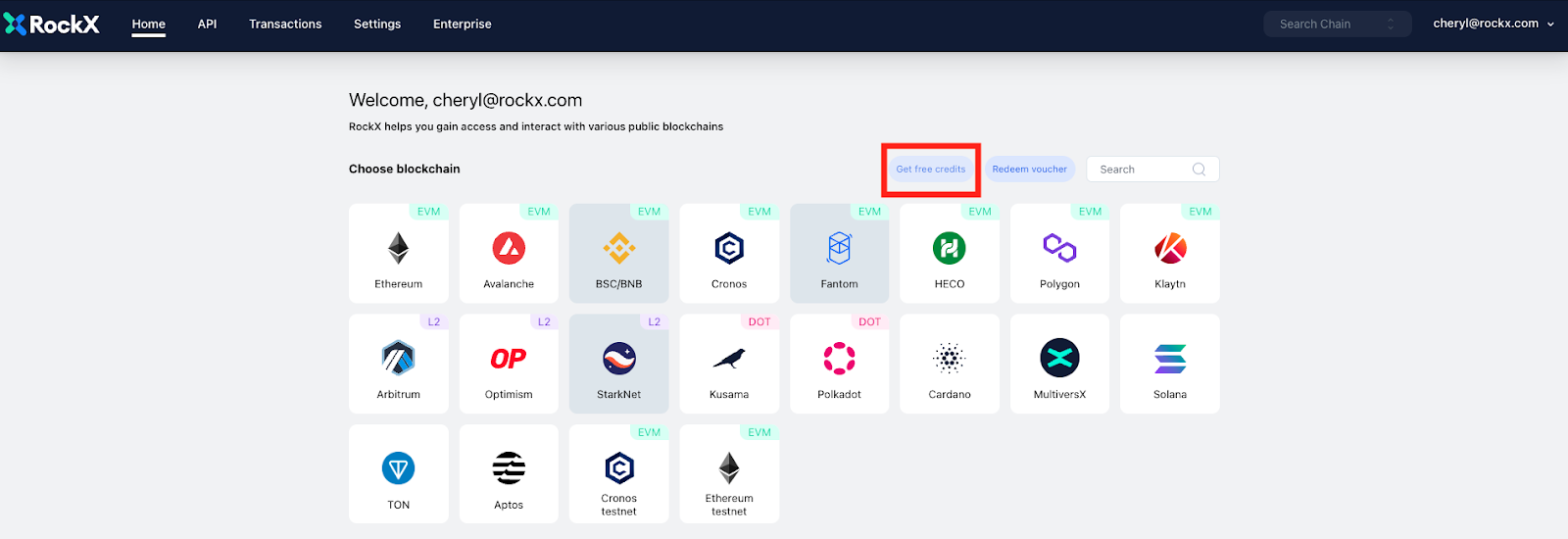
Task: Switch to the Settings tab
Action: click(377, 24)
